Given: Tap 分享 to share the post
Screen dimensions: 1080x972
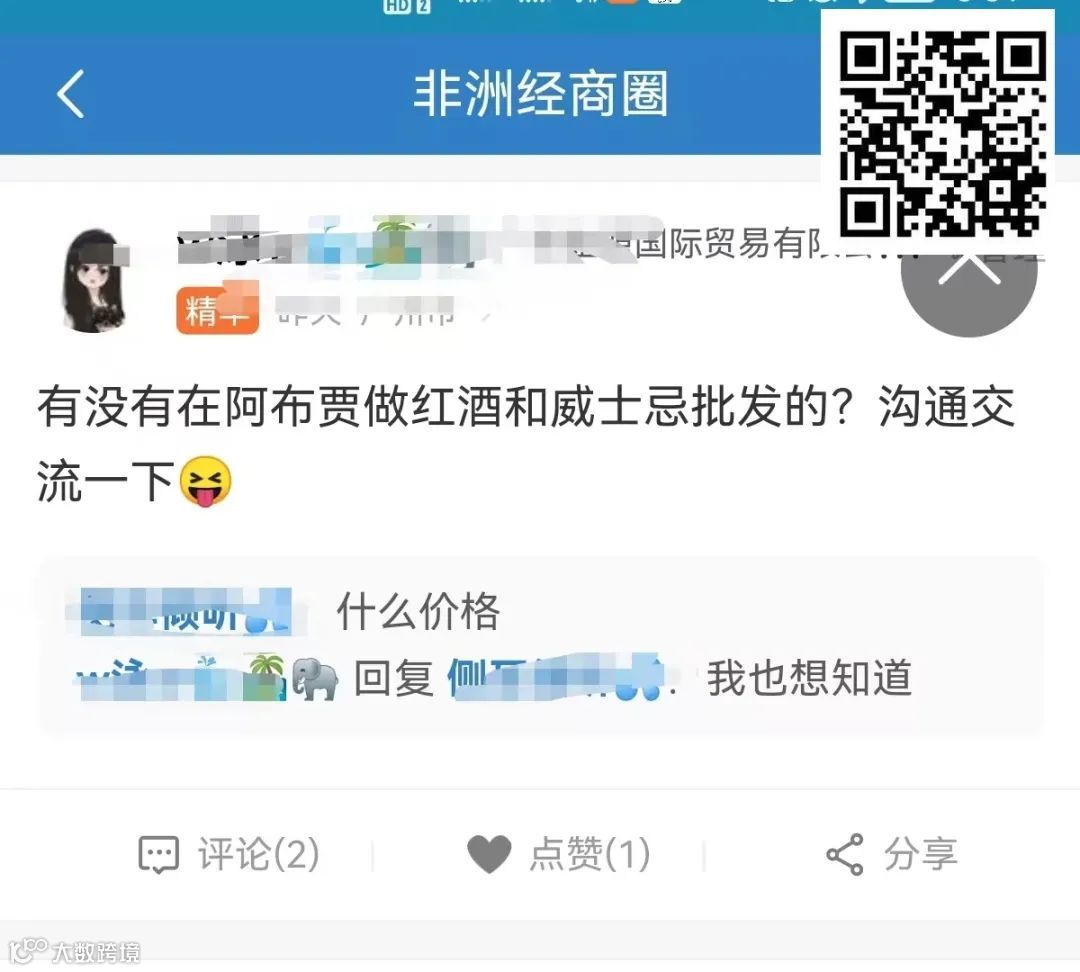Looking at the screenshot, I should 921,854.
